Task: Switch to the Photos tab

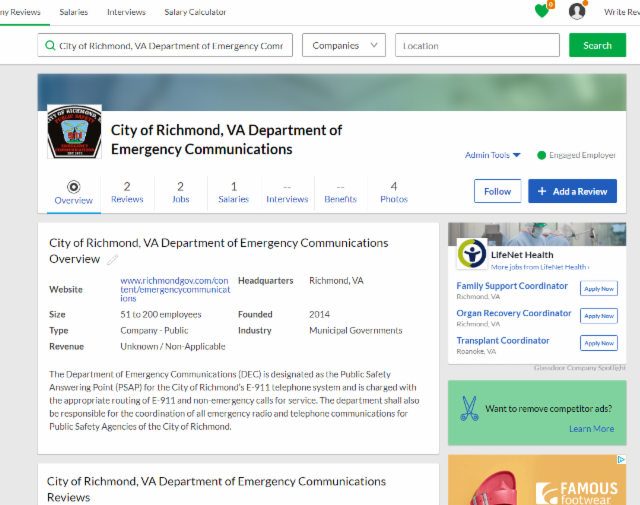Action: pos(393,192)
